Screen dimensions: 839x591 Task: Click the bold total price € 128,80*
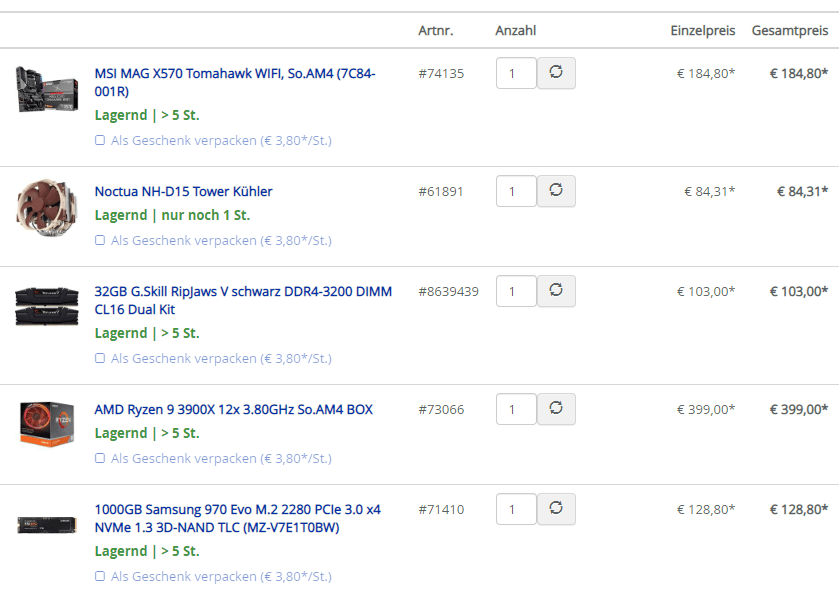coord(798,510)
